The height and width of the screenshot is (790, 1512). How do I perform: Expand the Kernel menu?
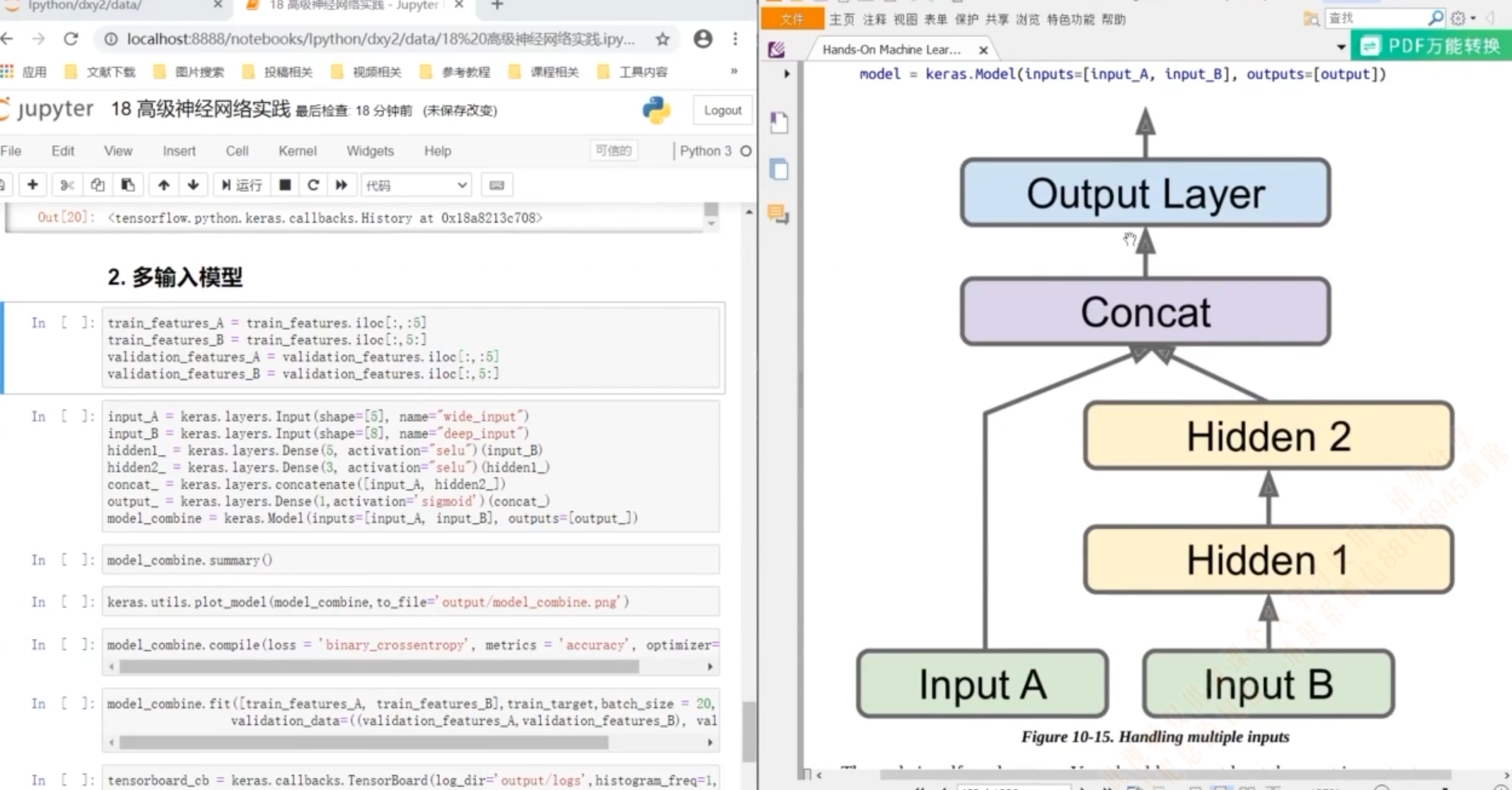(x=297, y=150)
